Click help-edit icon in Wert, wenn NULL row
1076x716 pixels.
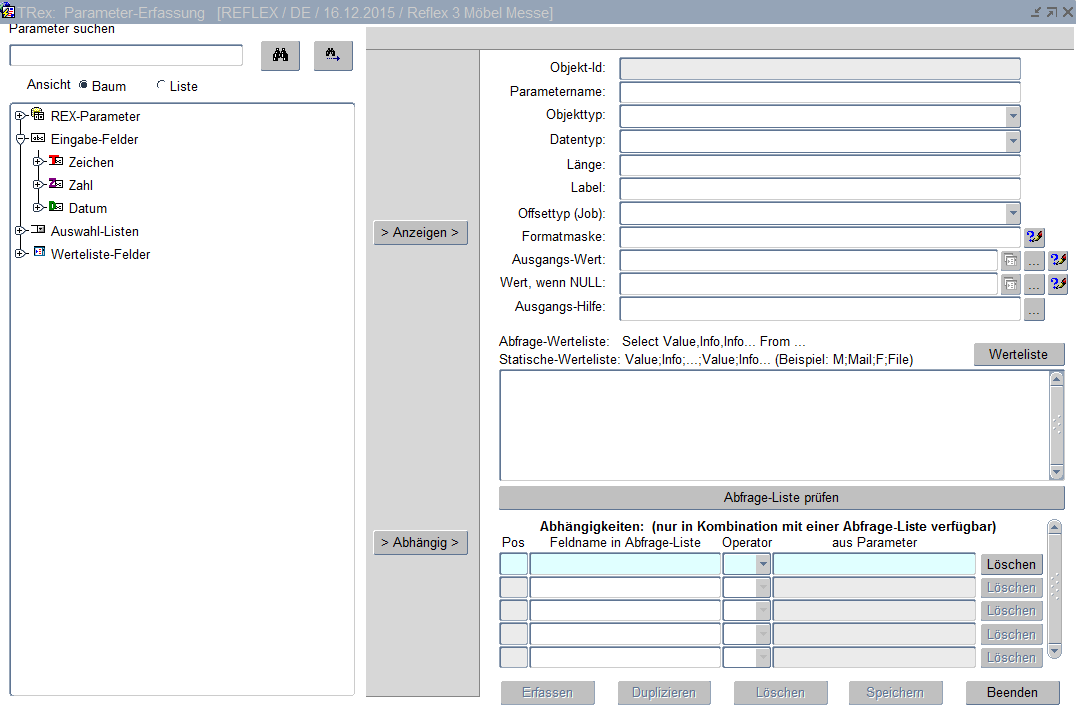coord(1058,285)
